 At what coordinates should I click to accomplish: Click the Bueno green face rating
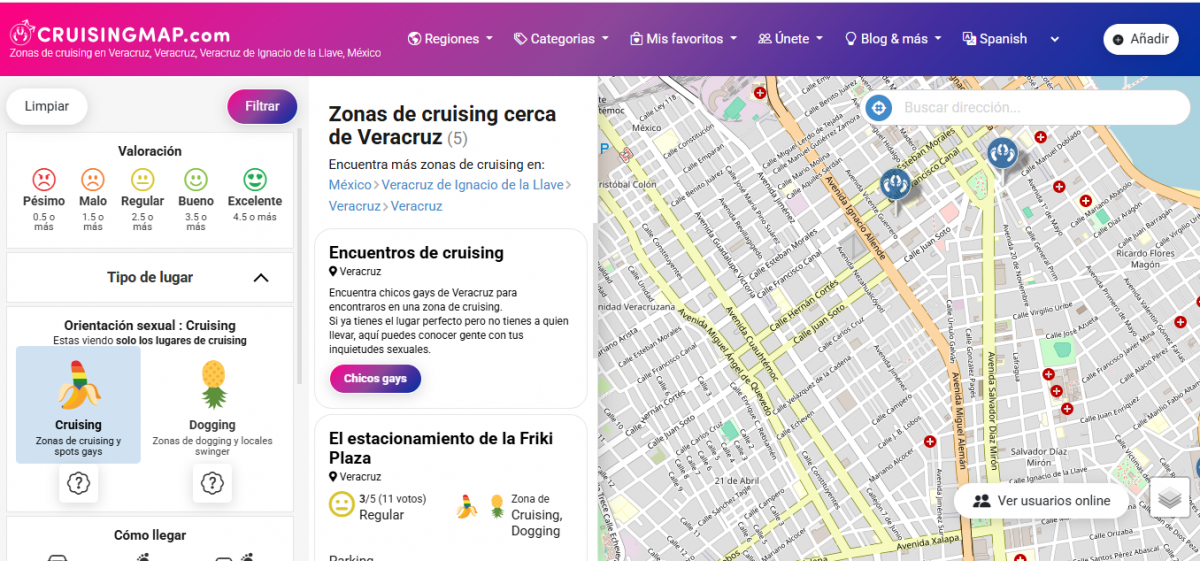coord(196,181)
